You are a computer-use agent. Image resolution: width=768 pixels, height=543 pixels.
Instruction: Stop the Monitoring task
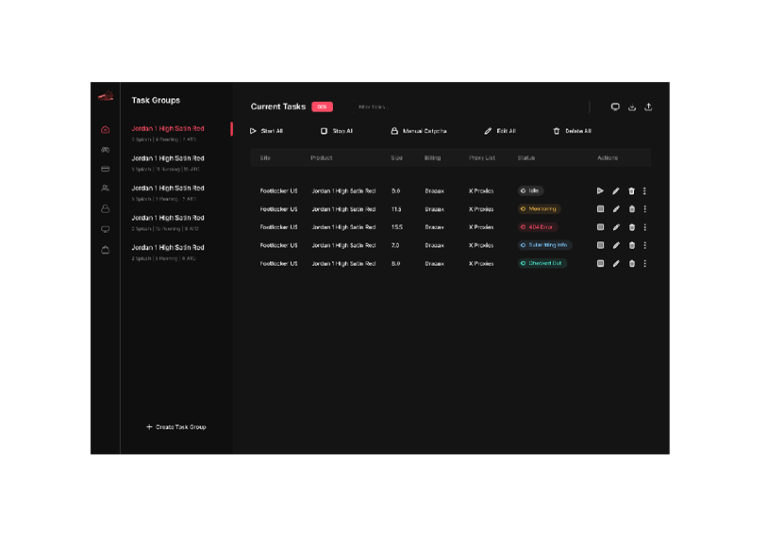[600, 209]
